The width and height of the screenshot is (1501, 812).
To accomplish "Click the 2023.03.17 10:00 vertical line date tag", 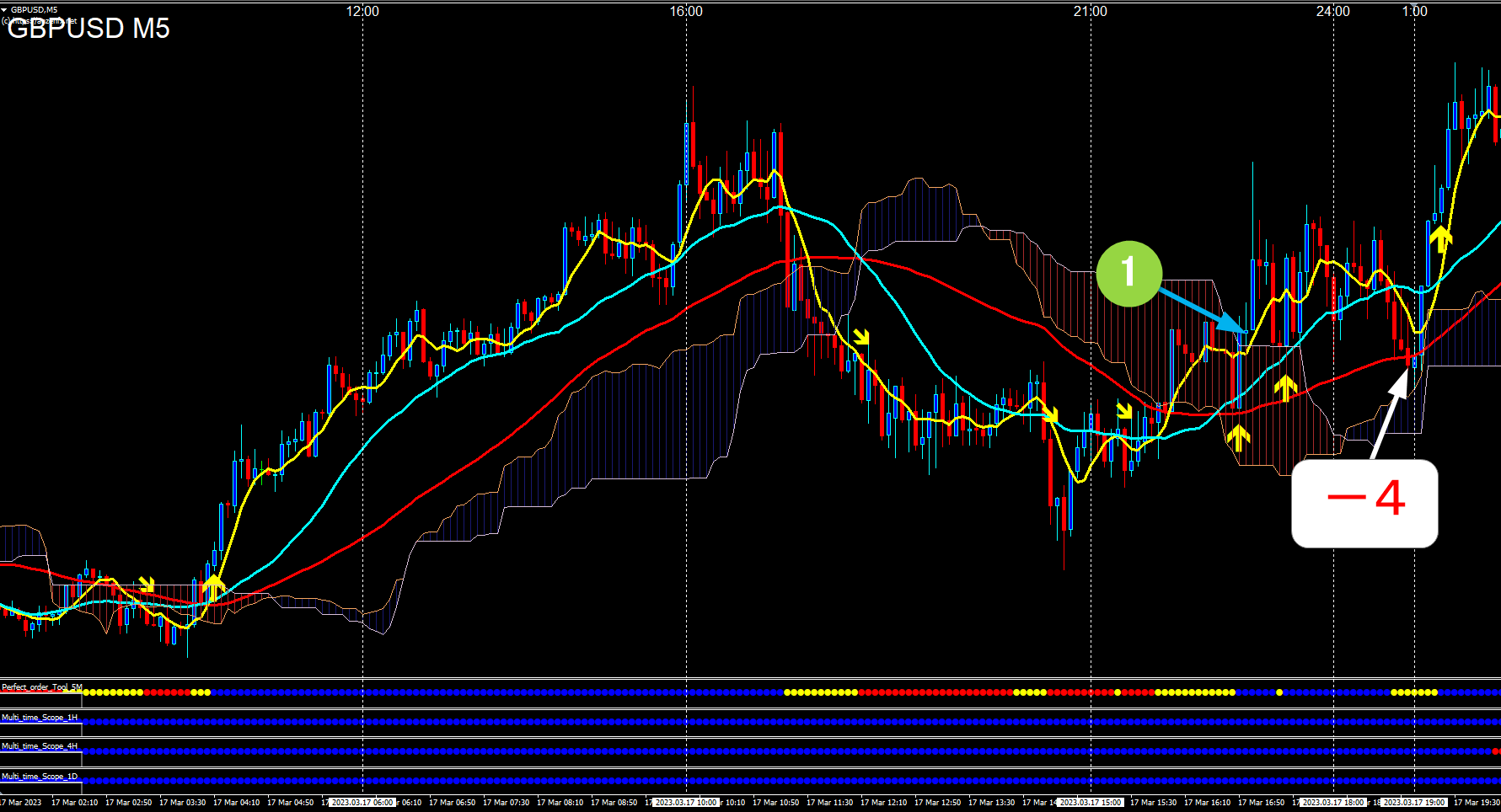I will (x=686, y=803).
